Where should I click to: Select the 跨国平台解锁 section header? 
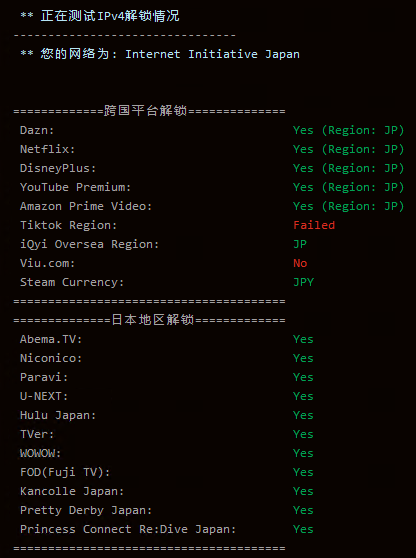[145, 111]
